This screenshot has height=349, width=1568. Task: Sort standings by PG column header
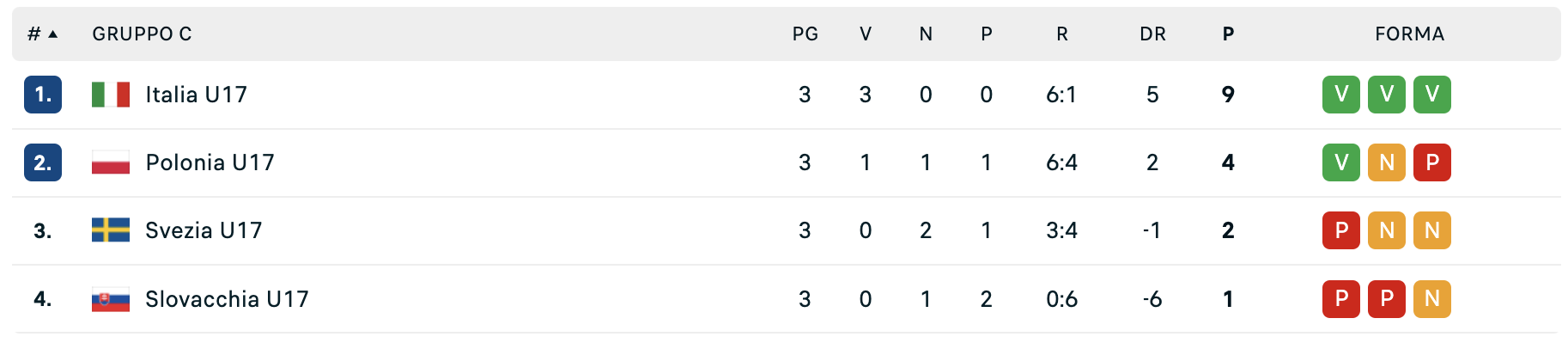point(805,34)
